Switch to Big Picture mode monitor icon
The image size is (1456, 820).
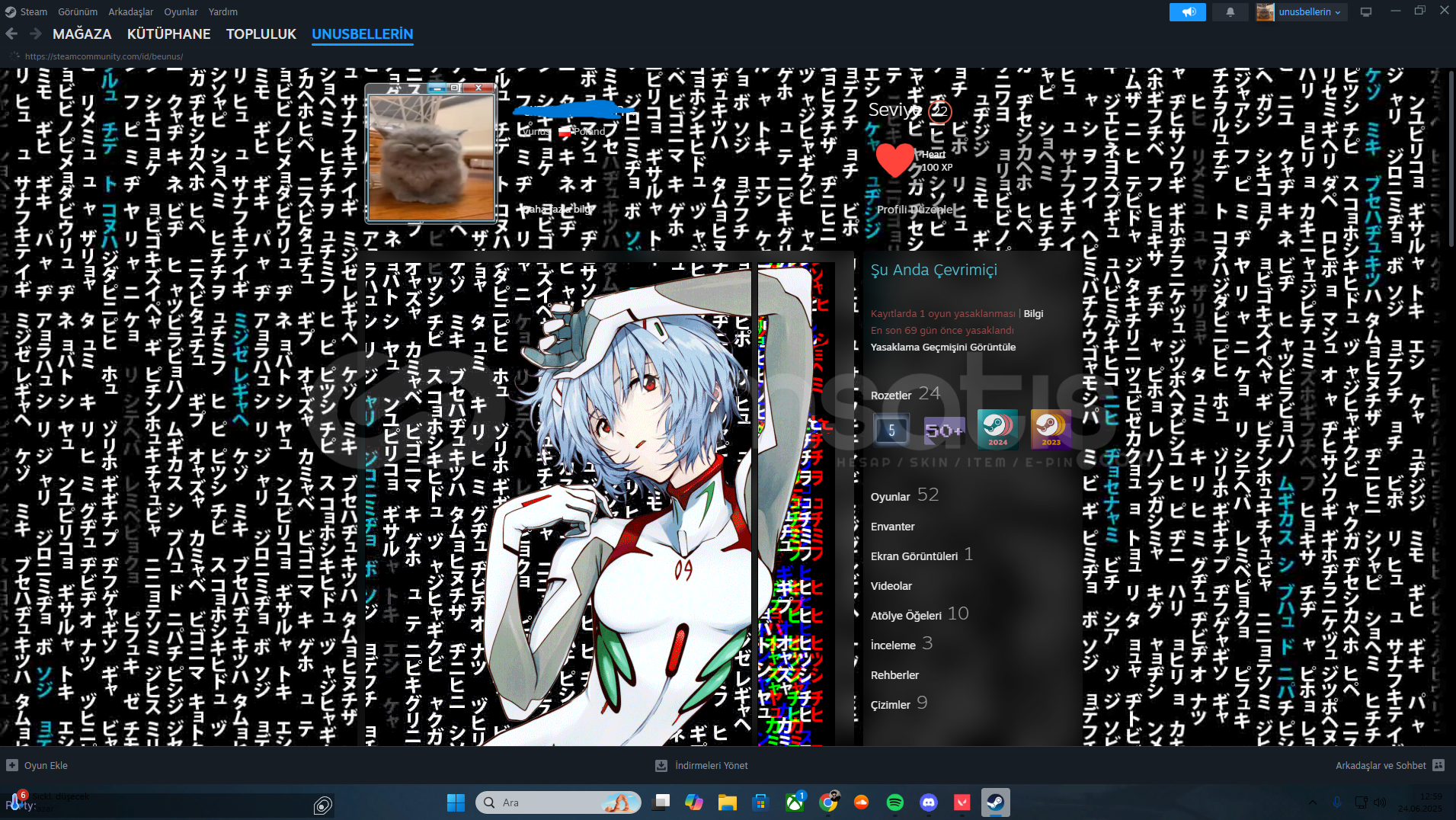1366,11
